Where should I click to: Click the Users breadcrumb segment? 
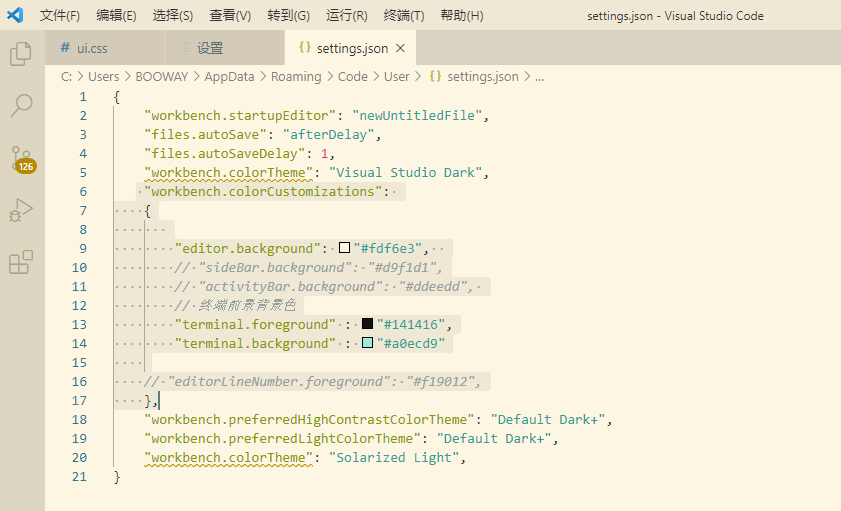(104, 77)
